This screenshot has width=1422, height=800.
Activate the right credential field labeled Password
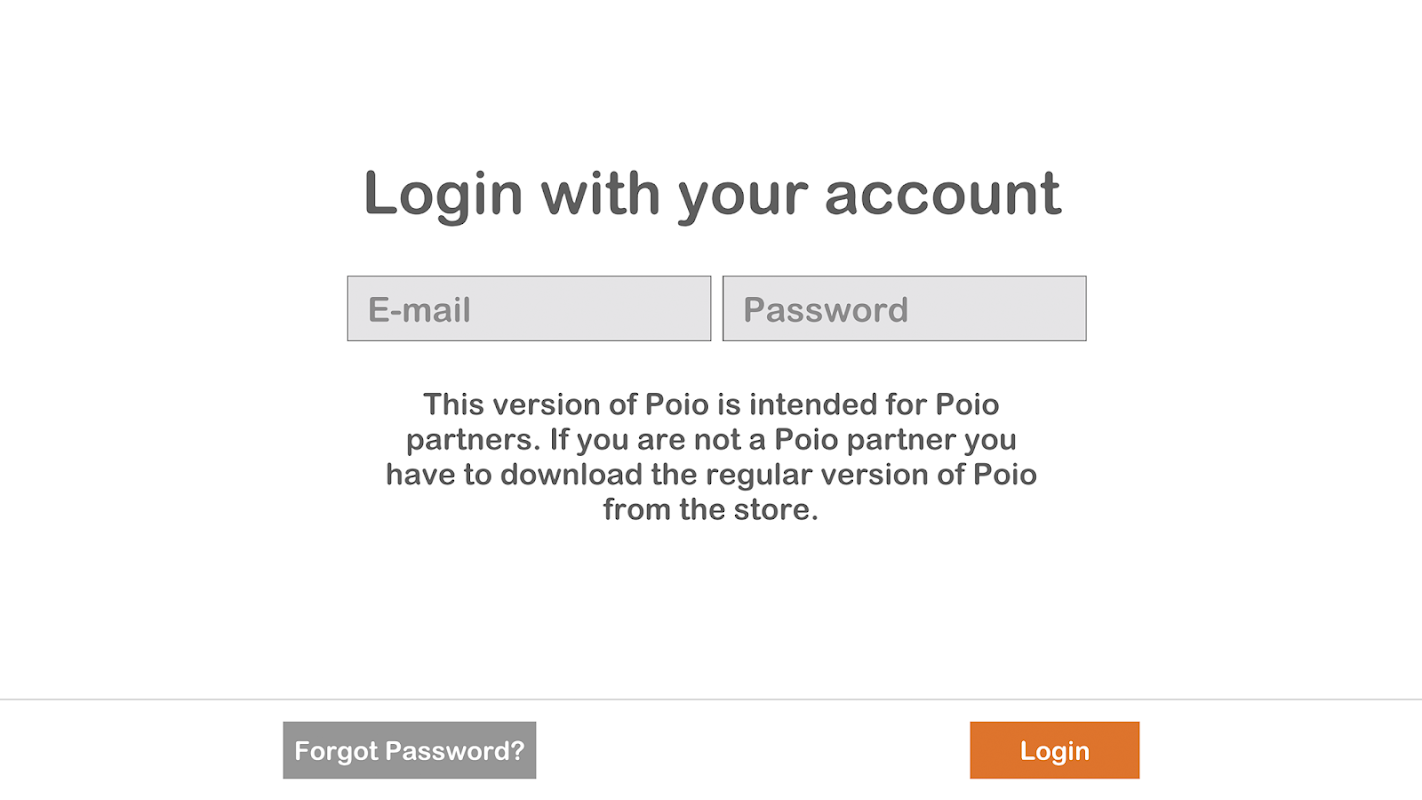pos(904,308)
